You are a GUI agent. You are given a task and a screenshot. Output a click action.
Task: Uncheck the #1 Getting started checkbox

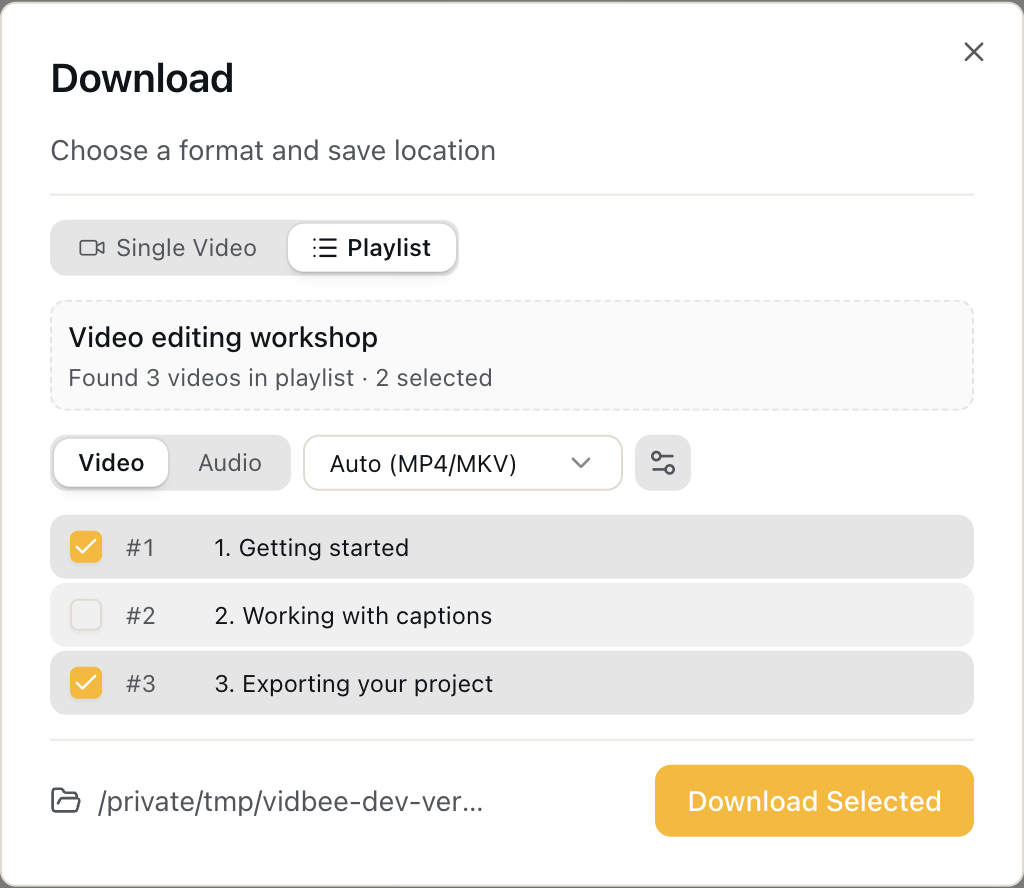click(x=86, y=547)
